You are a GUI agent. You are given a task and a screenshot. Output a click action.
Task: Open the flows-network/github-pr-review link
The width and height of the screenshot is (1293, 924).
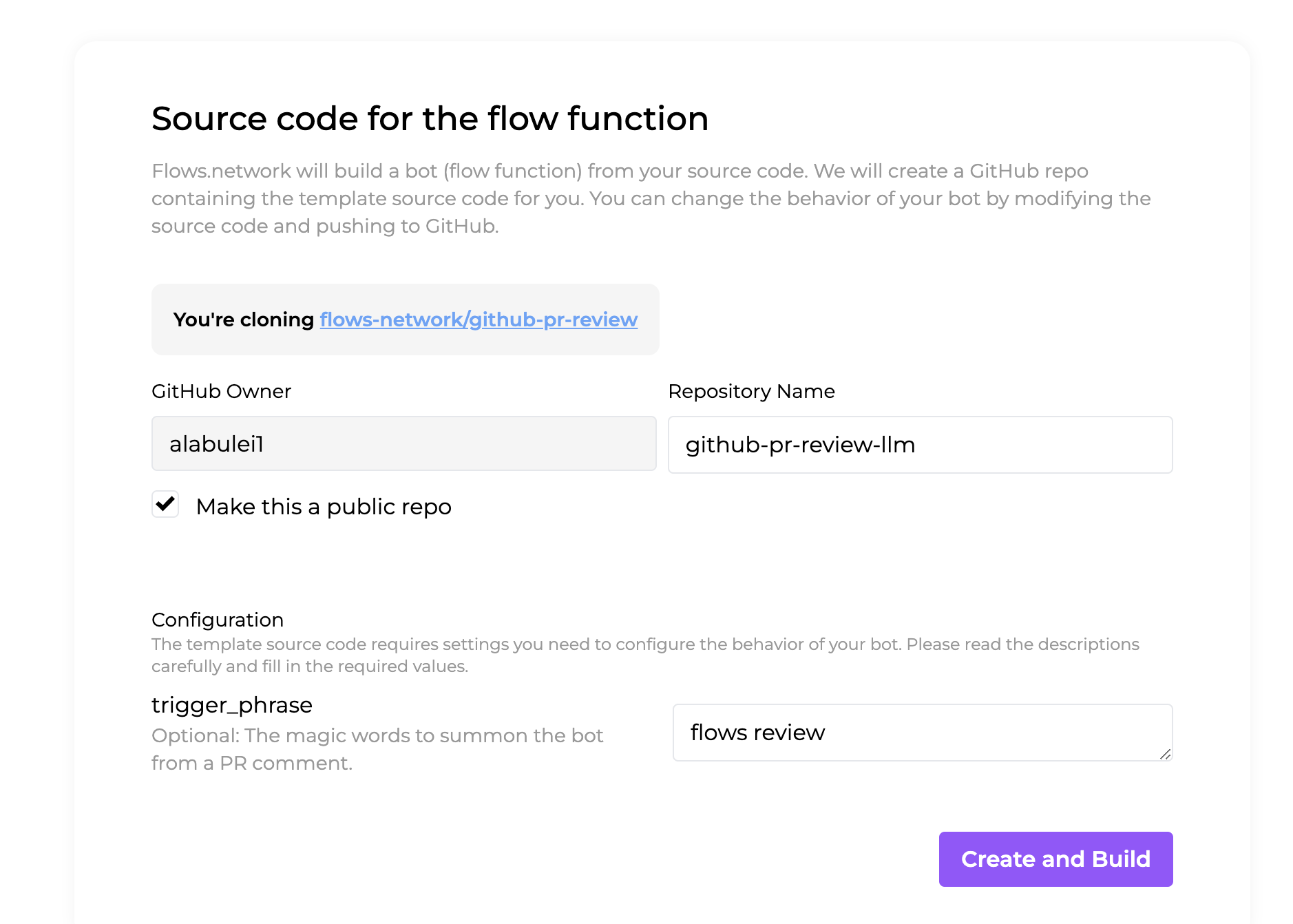click(479, 319)
